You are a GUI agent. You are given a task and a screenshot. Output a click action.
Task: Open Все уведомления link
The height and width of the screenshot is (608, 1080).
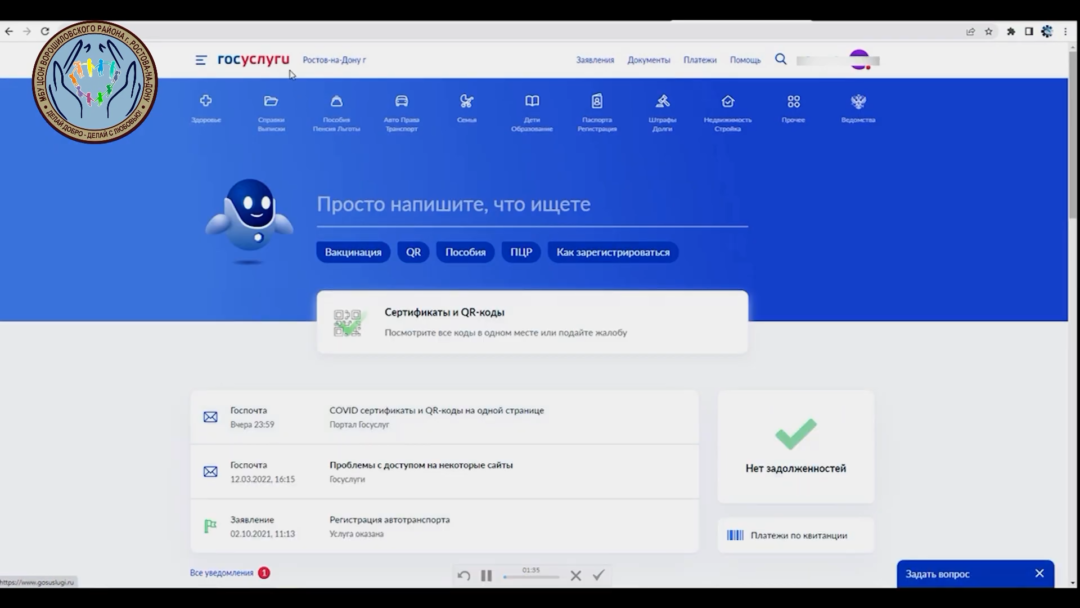[222, 573]
